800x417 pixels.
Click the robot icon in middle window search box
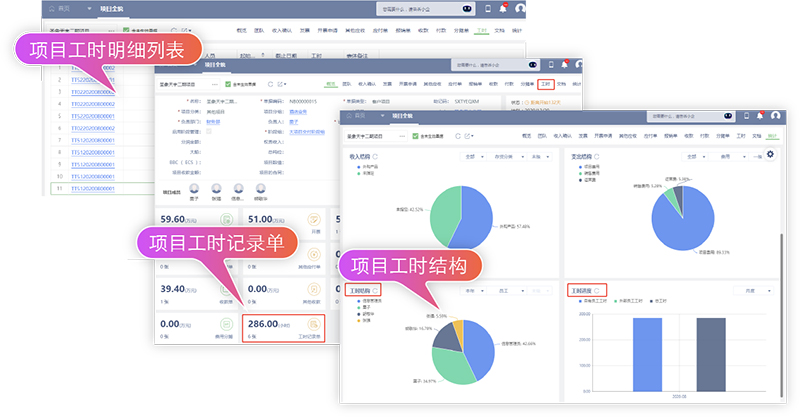533,65
